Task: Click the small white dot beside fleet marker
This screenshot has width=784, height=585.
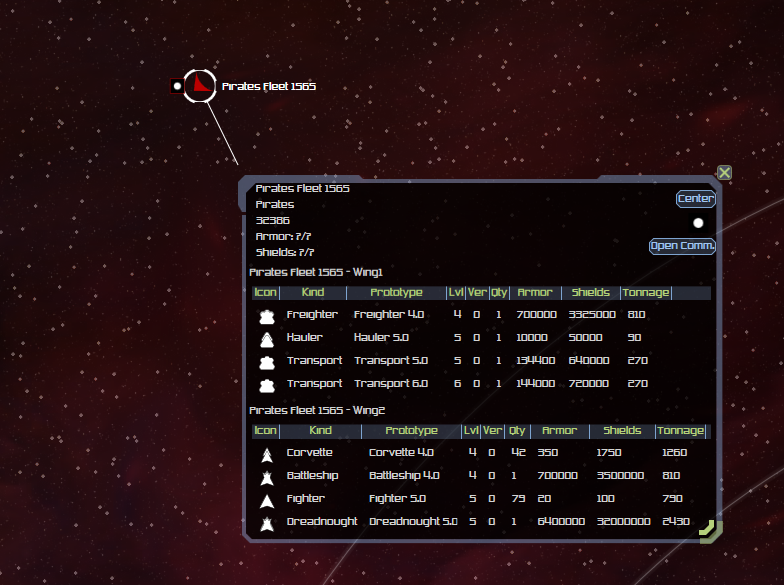Action: point(177,86)
